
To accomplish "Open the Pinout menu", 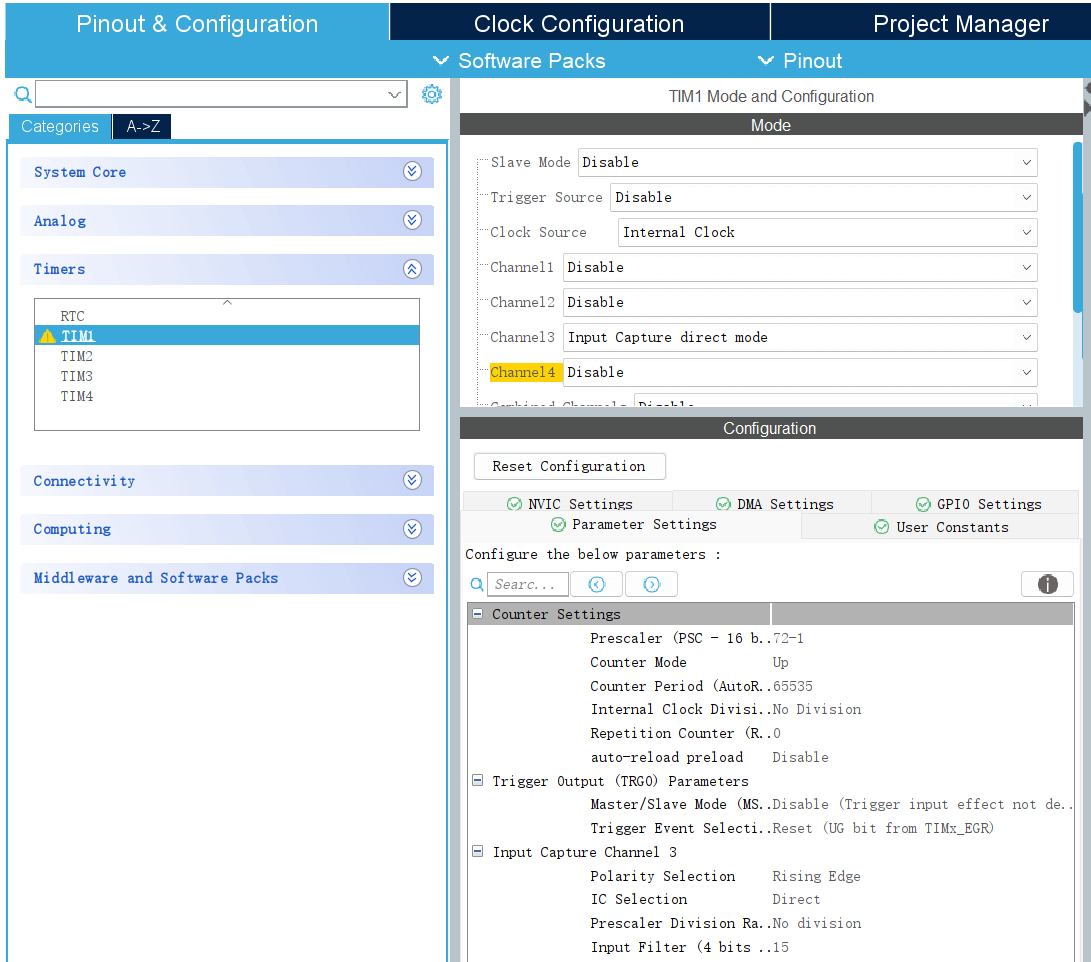I will [800, 61].
